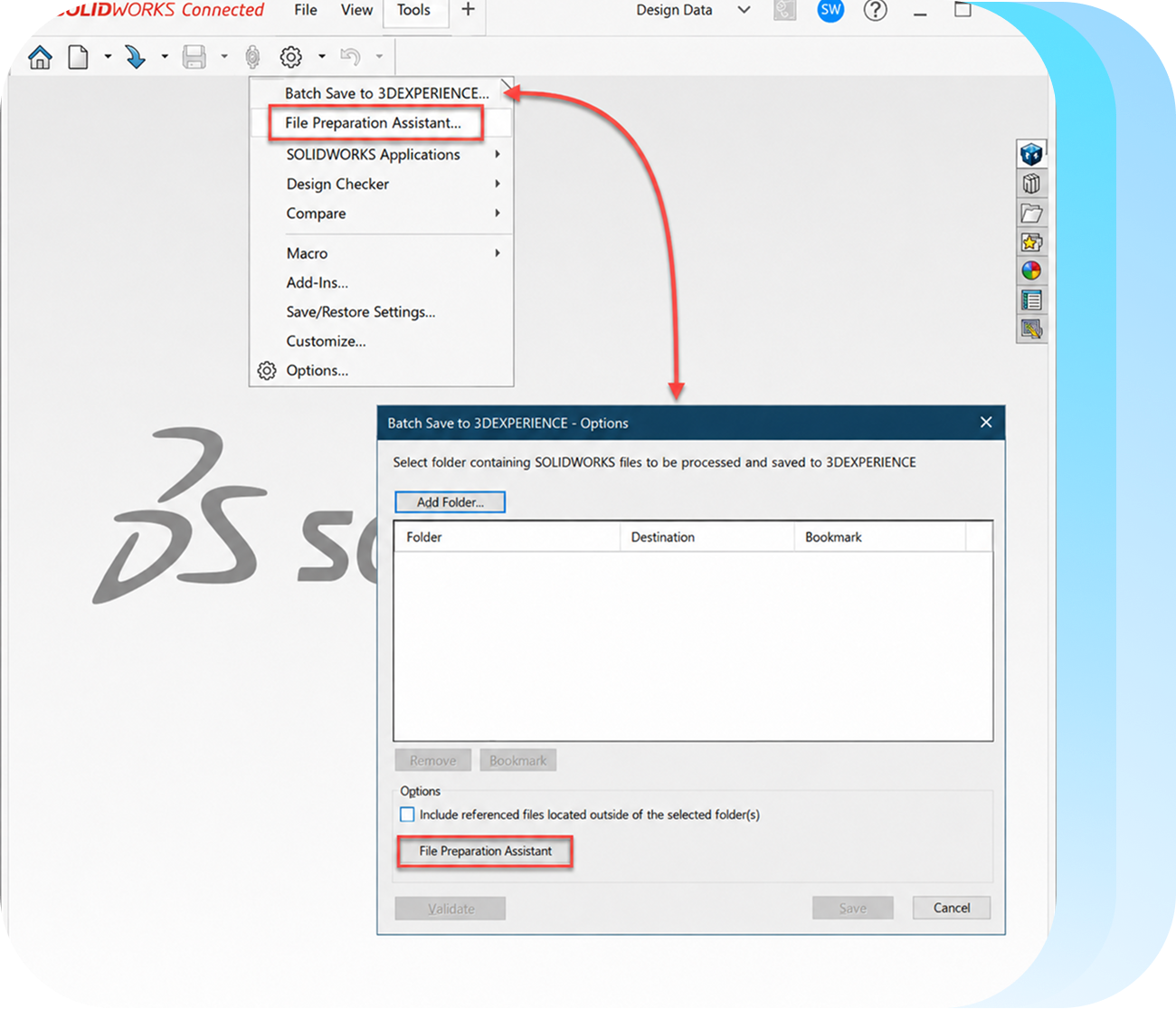Image resolution: width=1176 pixels, height=1009 pixels.
Task: Click the greyed-out Save button in dialog
Action: tap(852, 908)
